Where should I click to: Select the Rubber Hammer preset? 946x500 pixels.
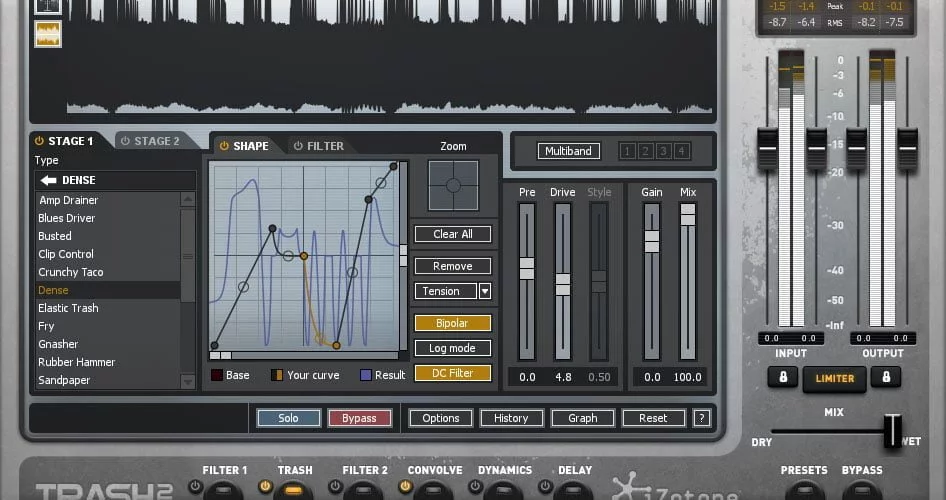tap(107, 362)
